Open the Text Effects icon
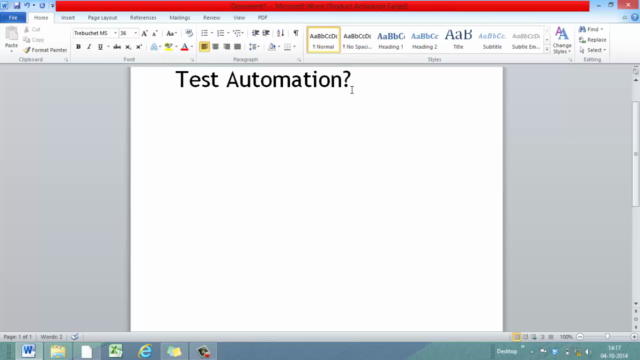 (154, 47)
